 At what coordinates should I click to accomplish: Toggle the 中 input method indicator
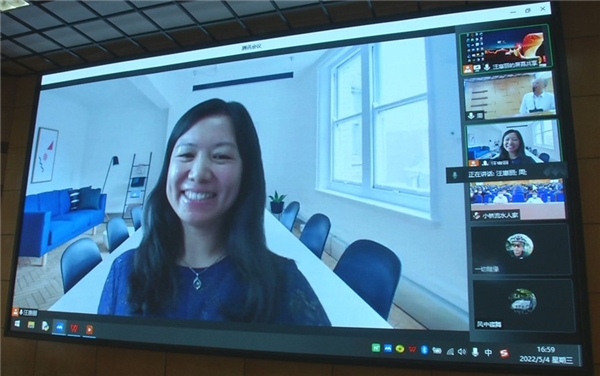pos(489,352)
